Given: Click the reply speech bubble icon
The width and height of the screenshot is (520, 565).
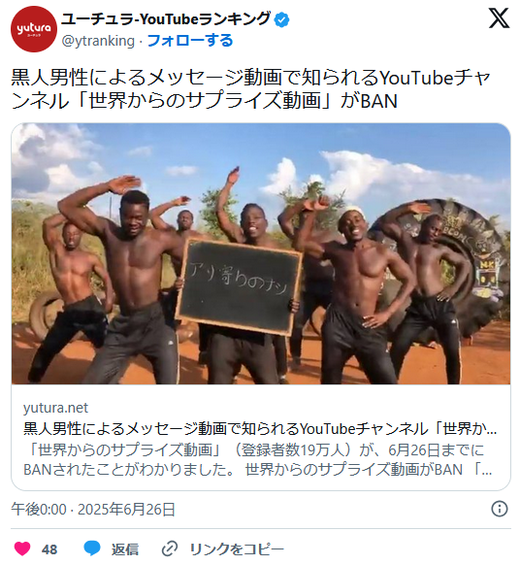Looking at the screenshot, I should (x=92, y=549).
